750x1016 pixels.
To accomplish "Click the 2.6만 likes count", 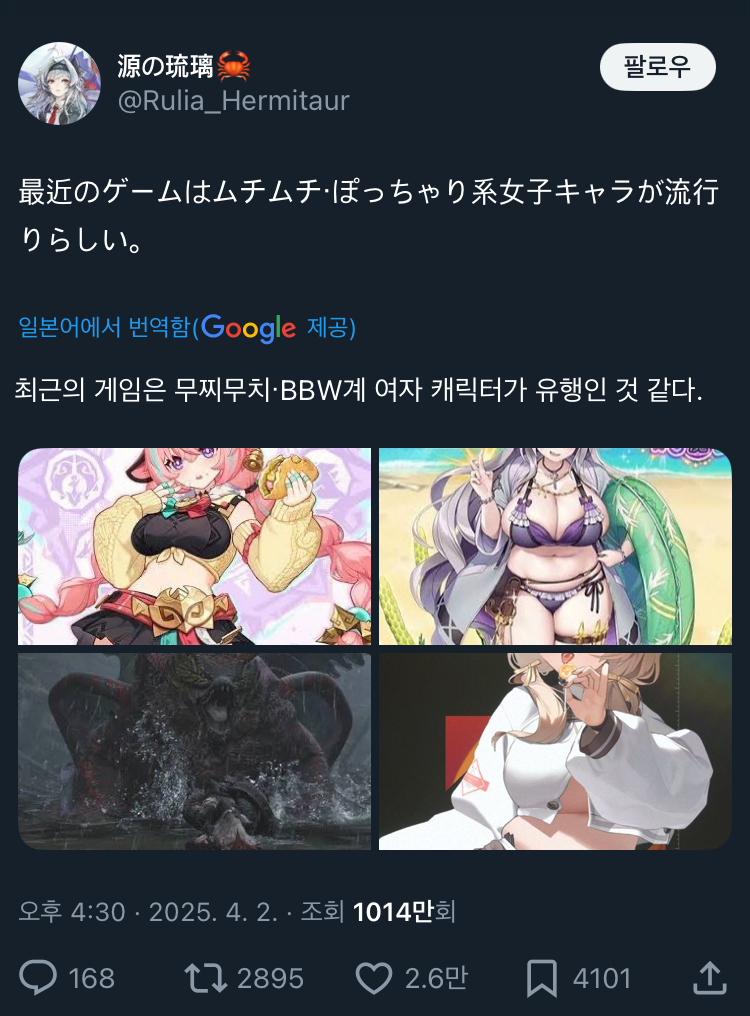I will click(436, 978).
